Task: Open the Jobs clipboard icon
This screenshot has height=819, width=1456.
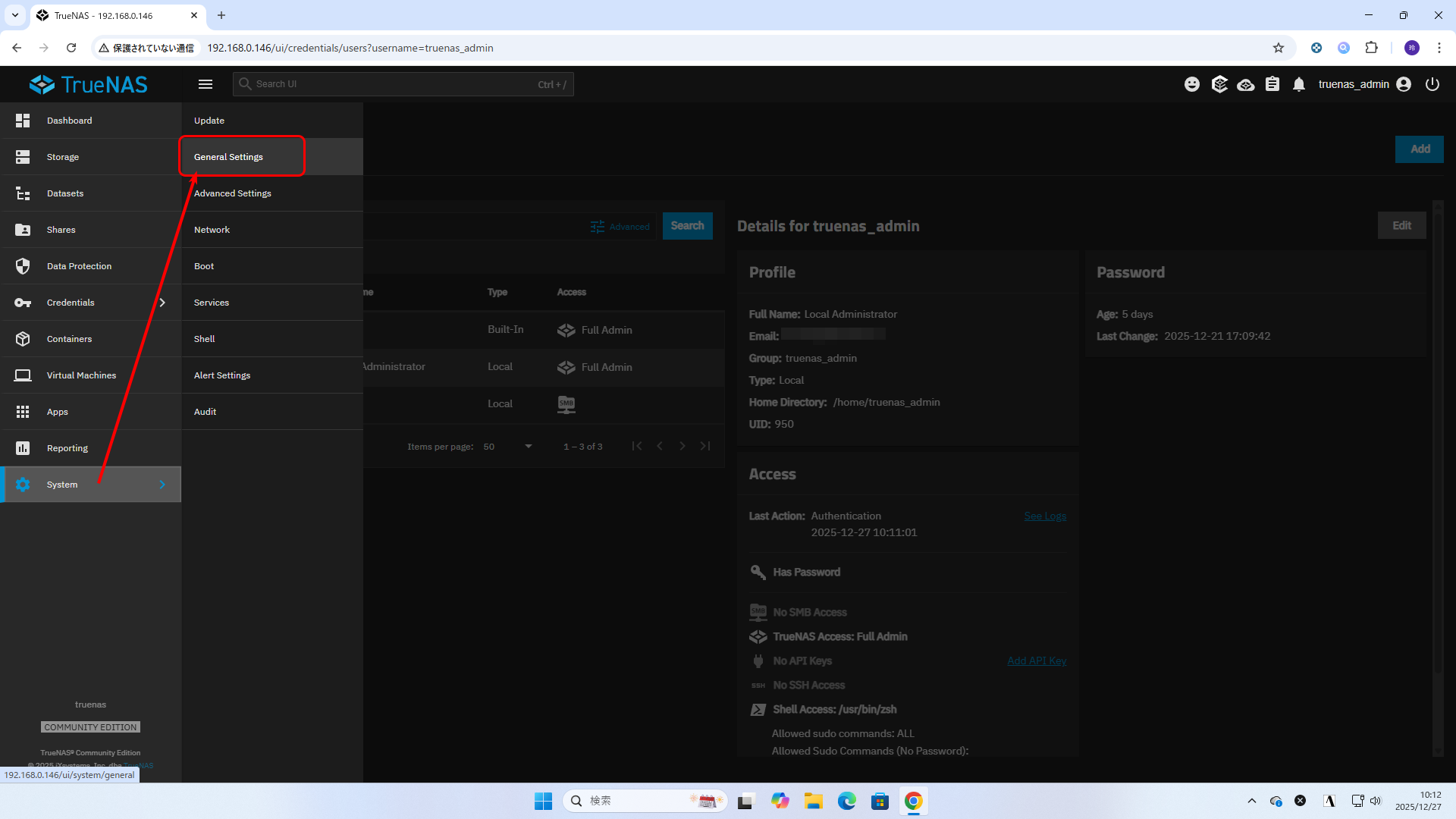Action: click(x=1272, y=84)
